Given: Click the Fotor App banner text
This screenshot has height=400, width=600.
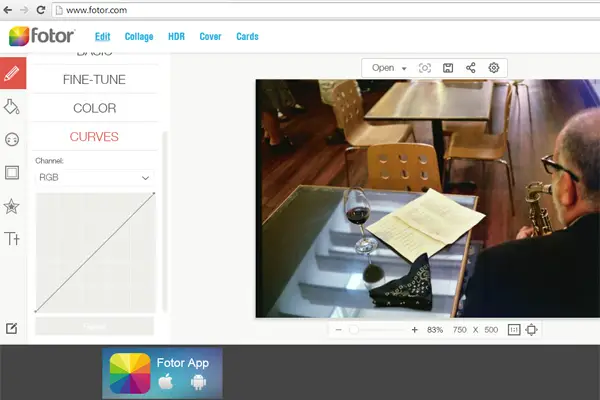Looking at the screenshot, I should click(x=183, y=362).
